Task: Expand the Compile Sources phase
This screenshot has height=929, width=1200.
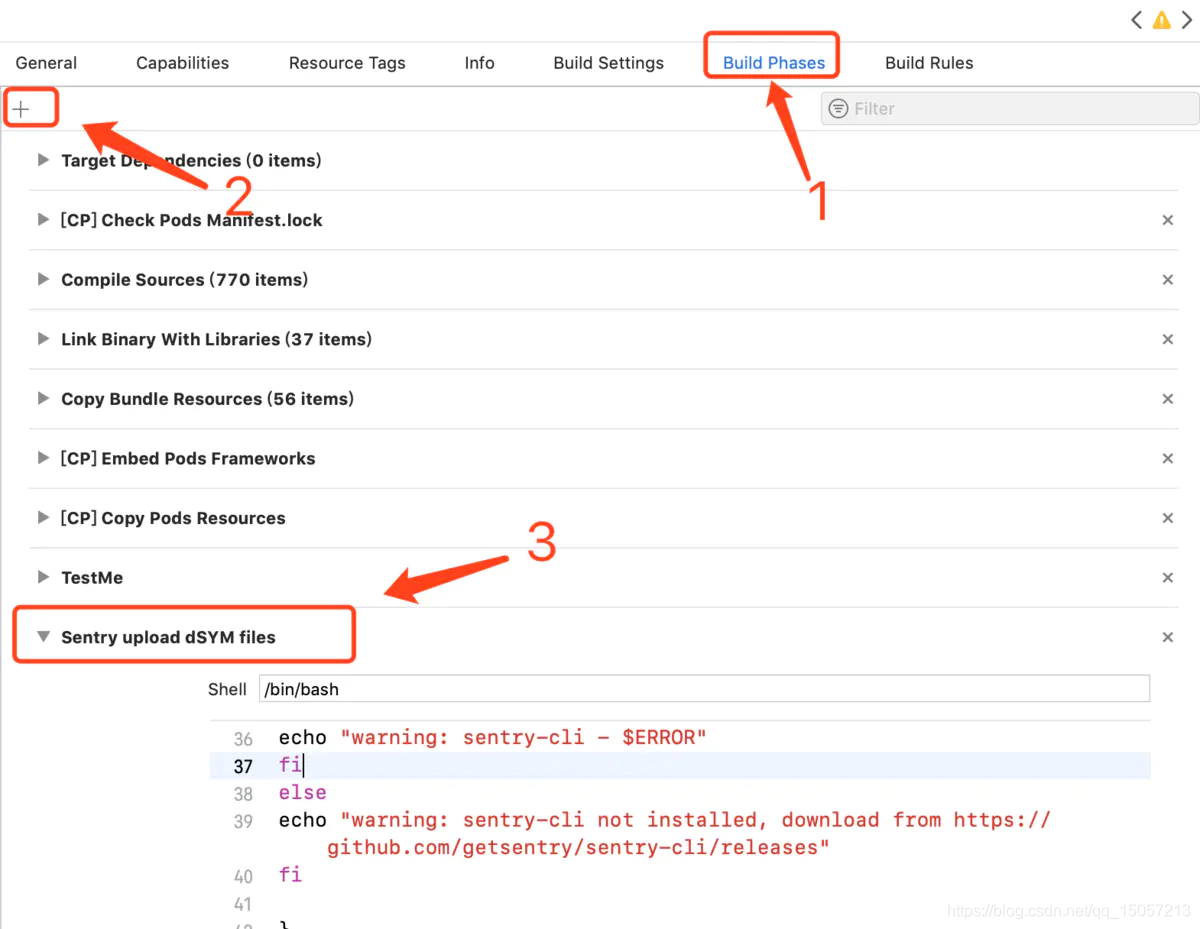Action: point(43,279)
